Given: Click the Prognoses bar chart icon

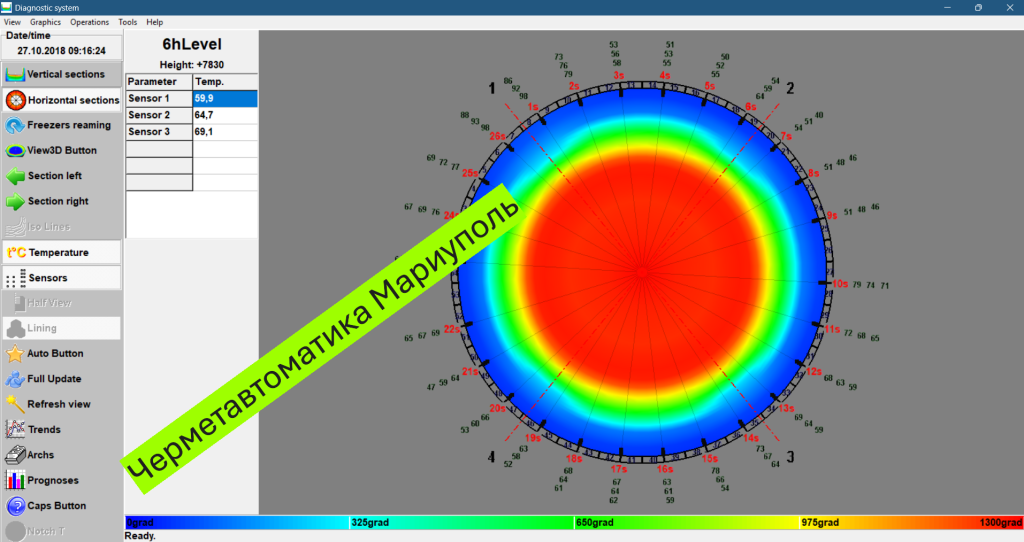Looking at the screenshot, I should (x=15, y=480).
